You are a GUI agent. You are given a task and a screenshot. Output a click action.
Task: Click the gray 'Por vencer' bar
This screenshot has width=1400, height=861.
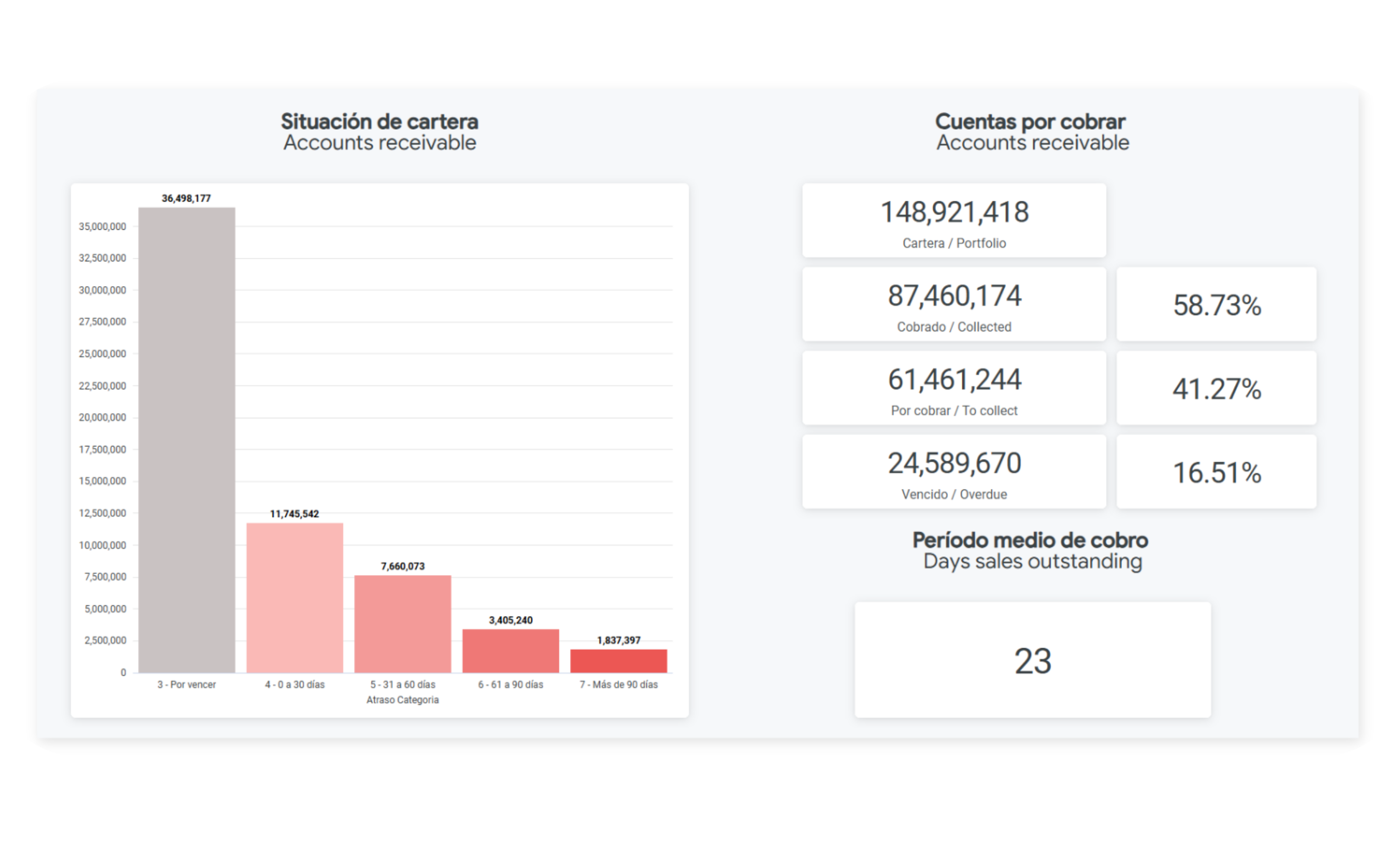click(x=187, y=440)
